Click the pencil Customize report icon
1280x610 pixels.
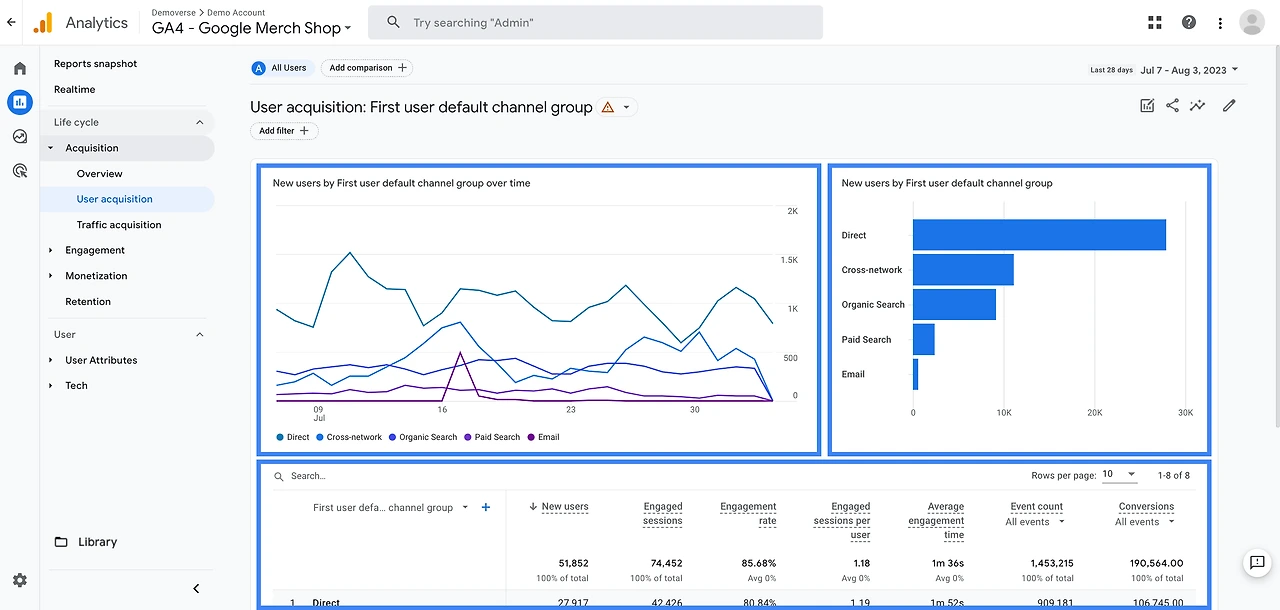[x=1229, y=106]
